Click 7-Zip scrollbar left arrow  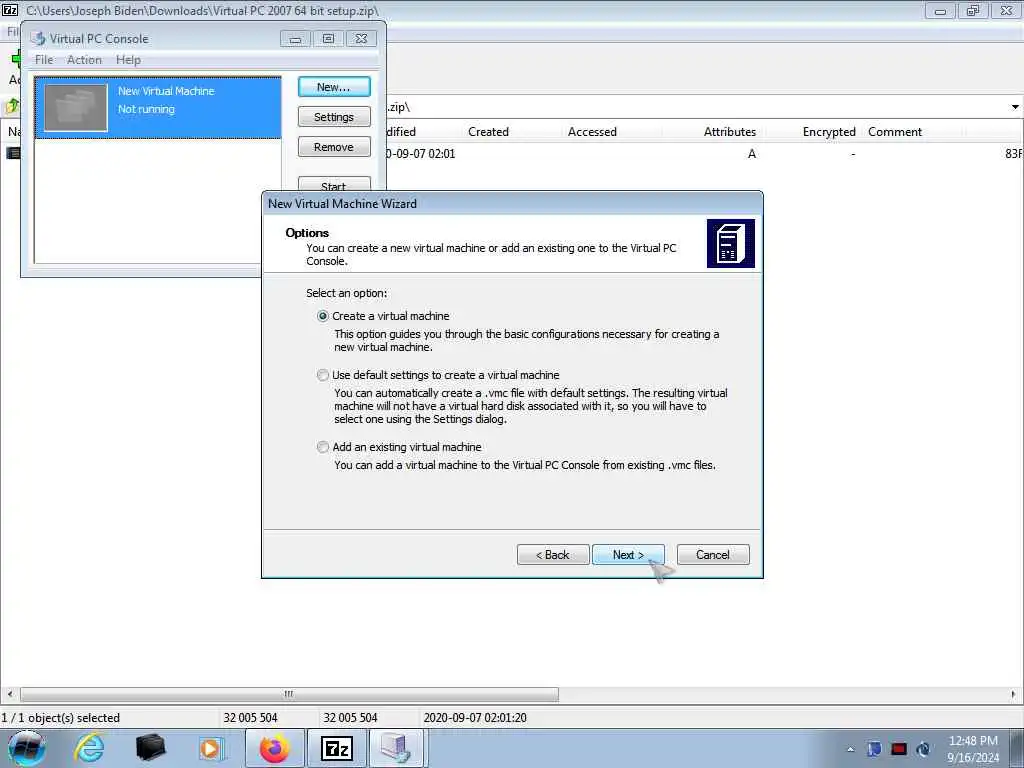[x=9, y=694]
